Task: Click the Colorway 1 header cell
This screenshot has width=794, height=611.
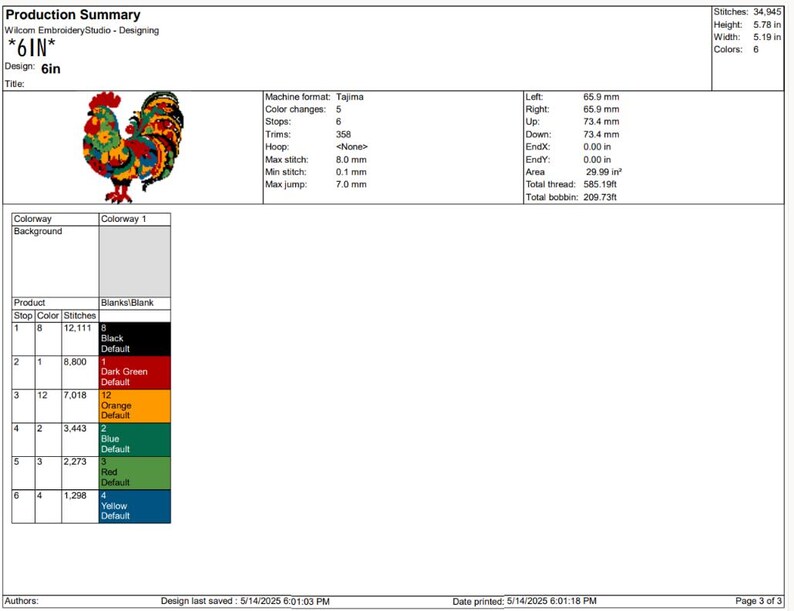Action: [x=135, y=219]
